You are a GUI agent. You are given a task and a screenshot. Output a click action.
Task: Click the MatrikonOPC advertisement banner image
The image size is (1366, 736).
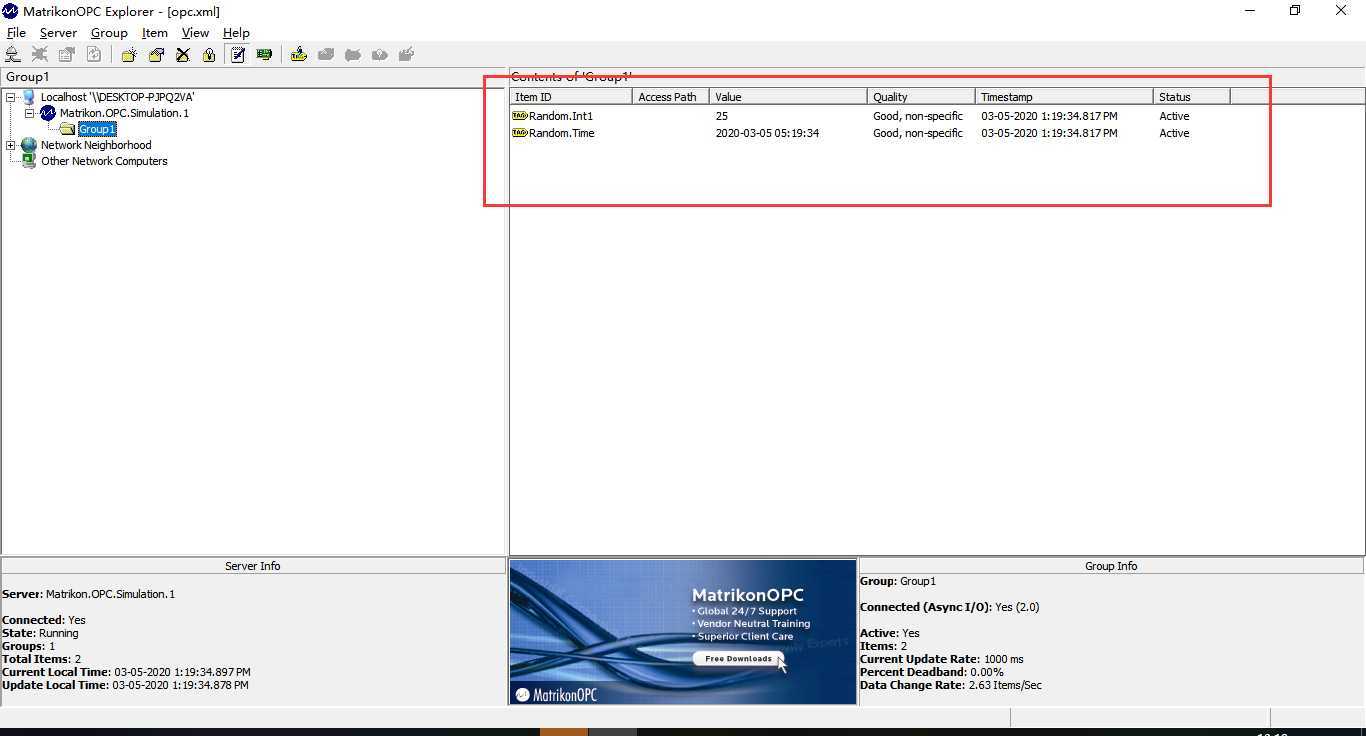pos(683,631)
